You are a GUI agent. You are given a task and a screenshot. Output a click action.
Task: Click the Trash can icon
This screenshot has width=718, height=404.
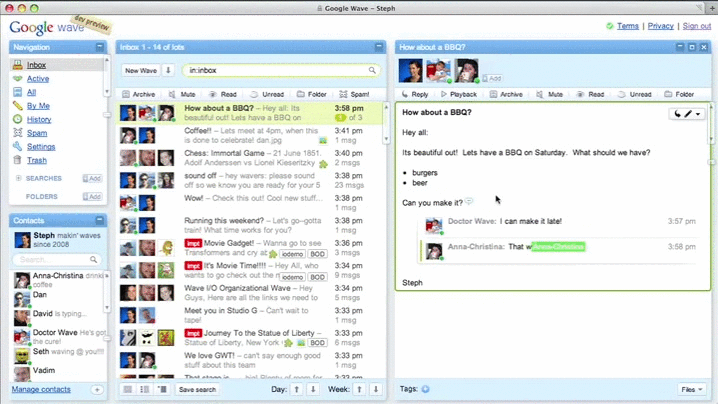(x=17, y=160)
